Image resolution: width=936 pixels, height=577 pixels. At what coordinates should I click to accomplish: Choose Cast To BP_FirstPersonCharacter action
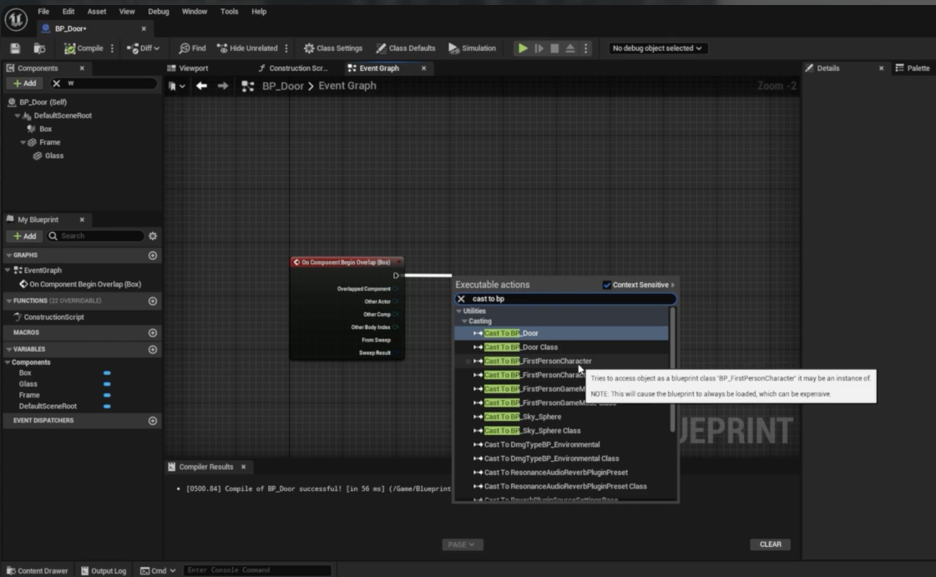[x=538, y=361]
